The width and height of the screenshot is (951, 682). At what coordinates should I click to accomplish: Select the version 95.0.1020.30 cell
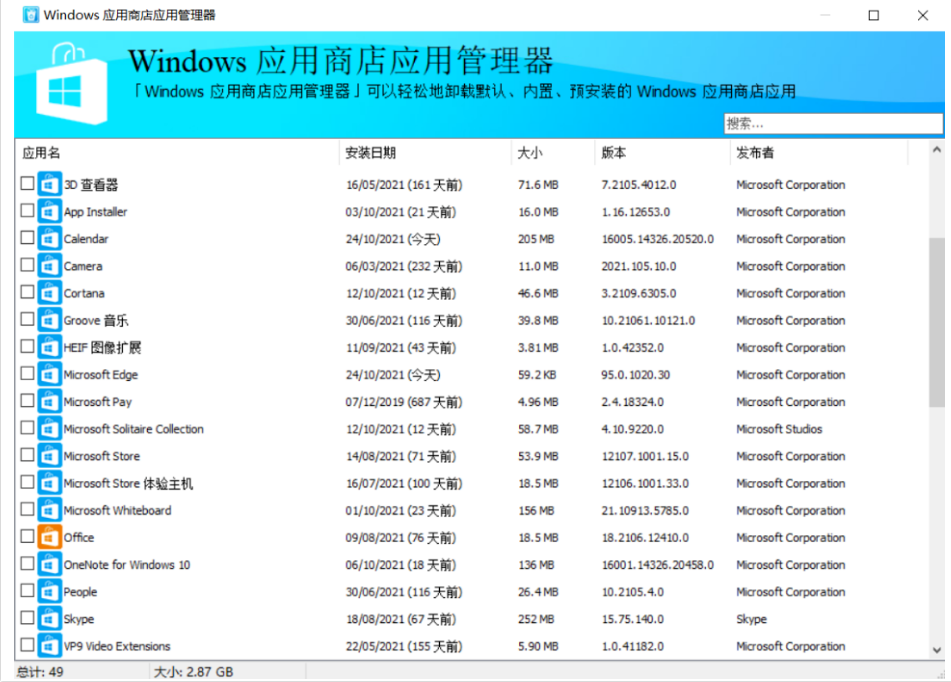coord(635,374)
